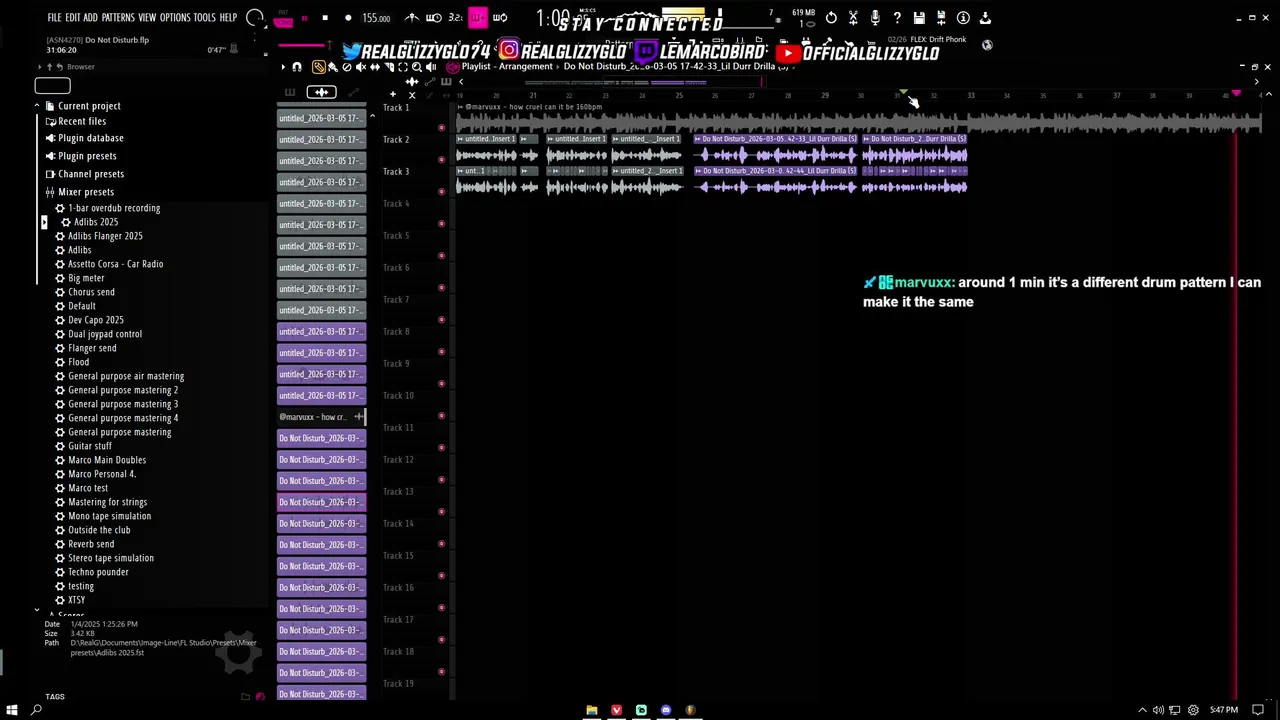The height and width of the screenshot is (720, 1280).
Task: Open the TOOLS menu
Action: click(x=204, y=18)
